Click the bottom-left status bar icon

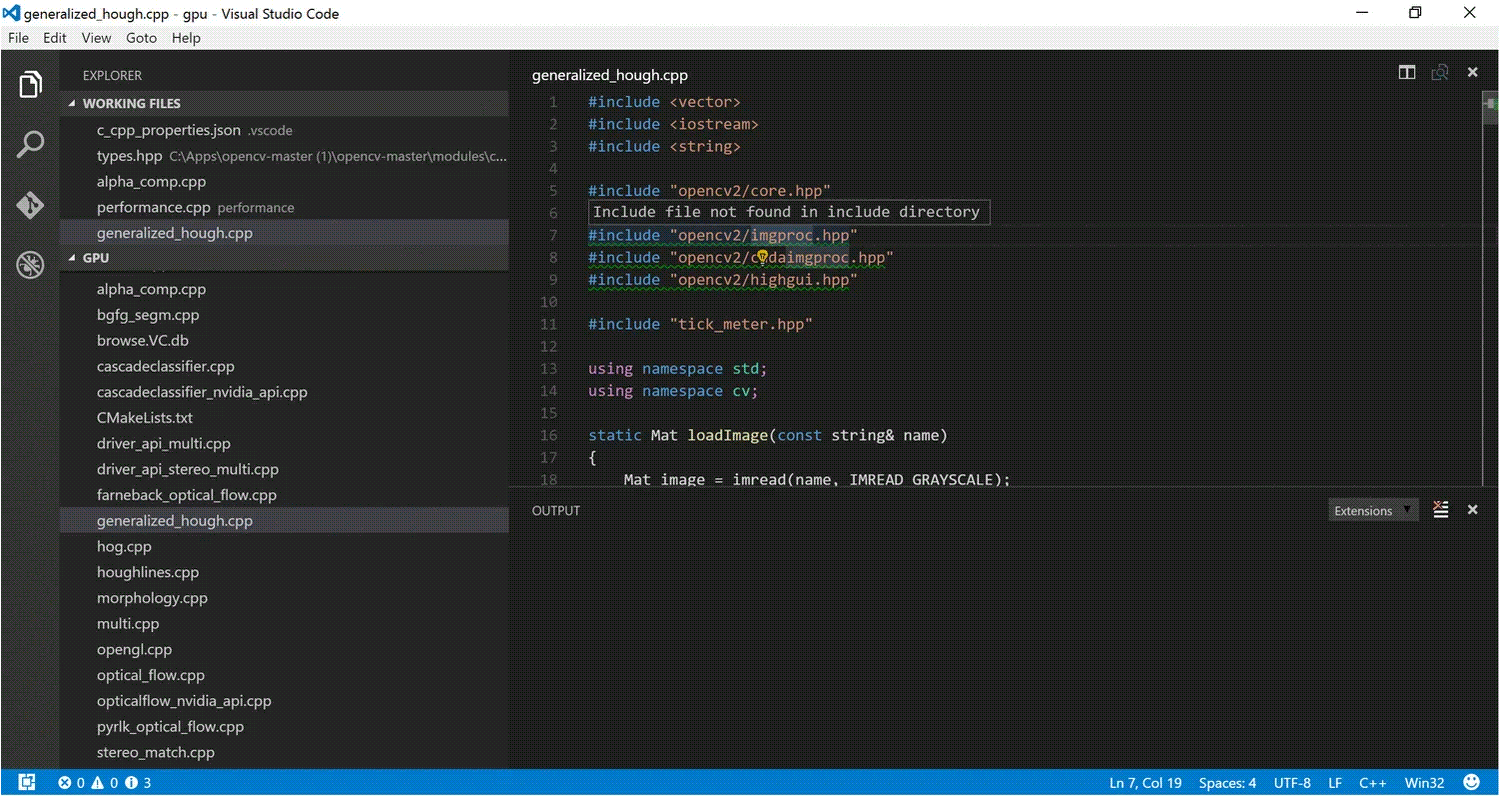[27, 781]
